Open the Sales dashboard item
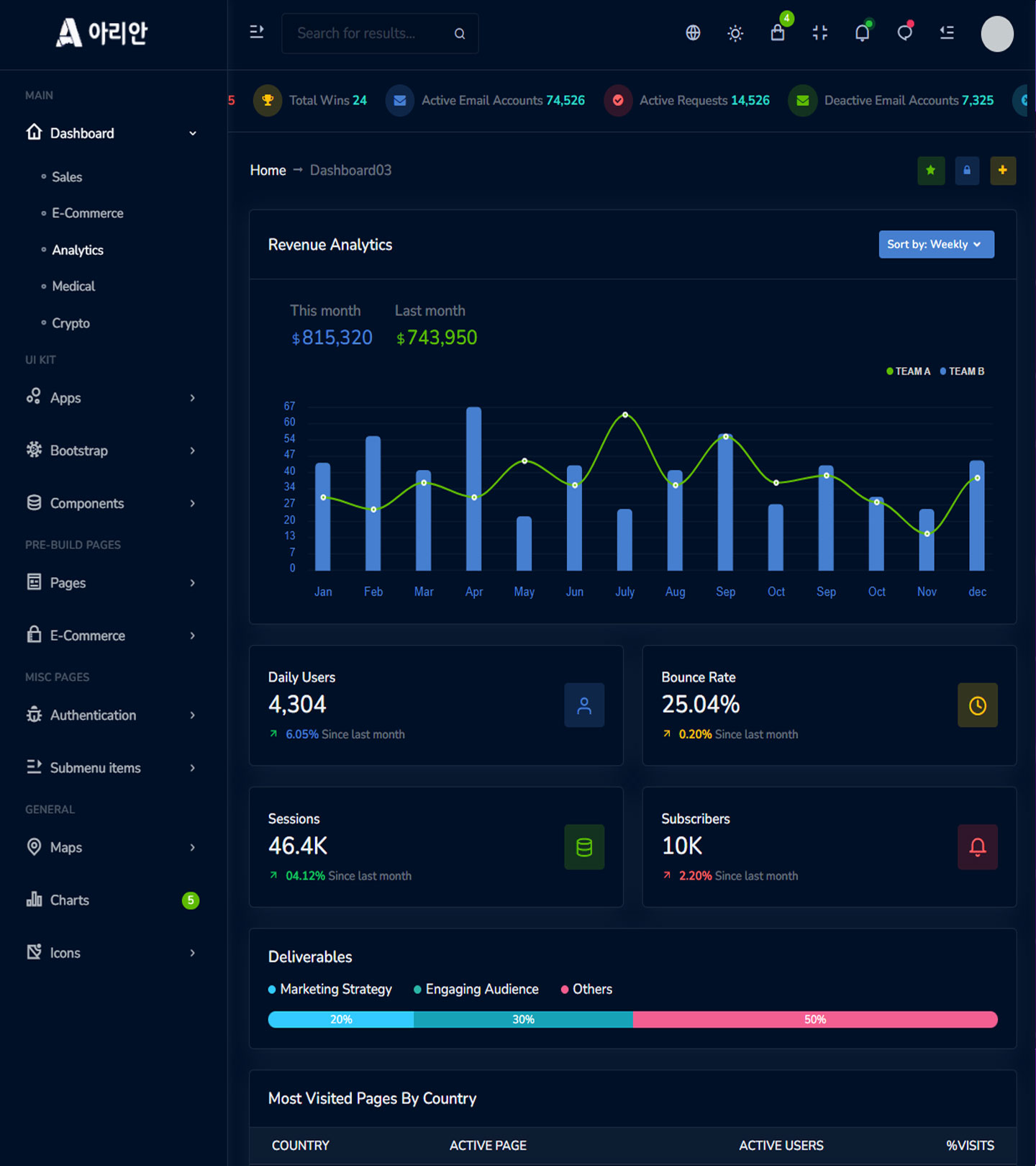The width and height of the screenshot is (1036, 1166). pyautogui.click(x=67, y=177)
